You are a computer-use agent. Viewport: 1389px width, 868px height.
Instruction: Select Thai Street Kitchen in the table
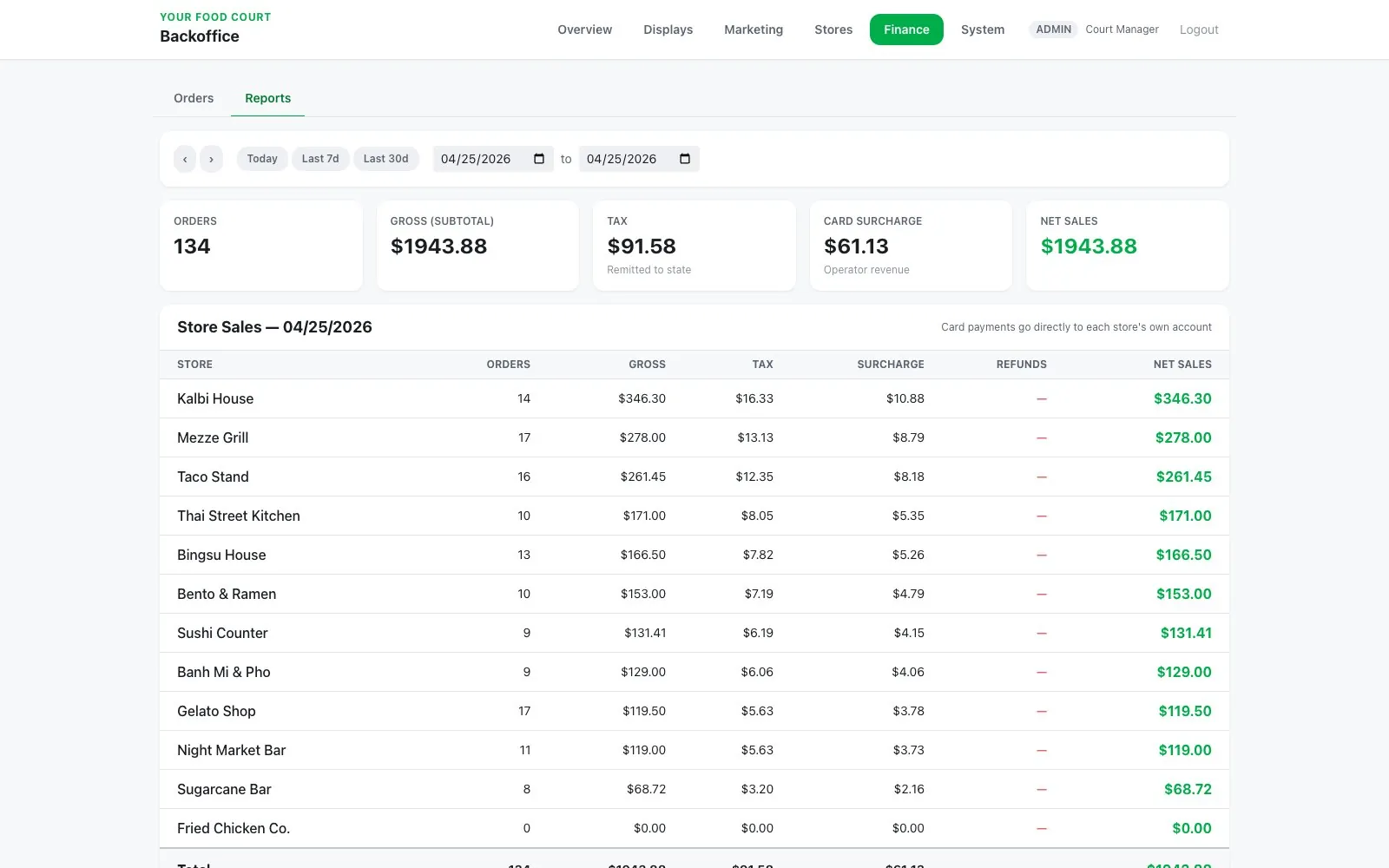pos(239,516)
